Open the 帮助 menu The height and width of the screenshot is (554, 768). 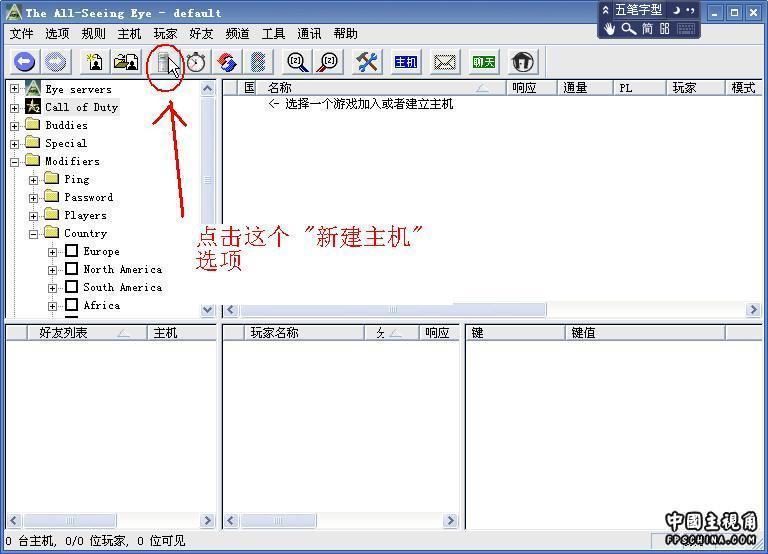[x=345, y=34]
